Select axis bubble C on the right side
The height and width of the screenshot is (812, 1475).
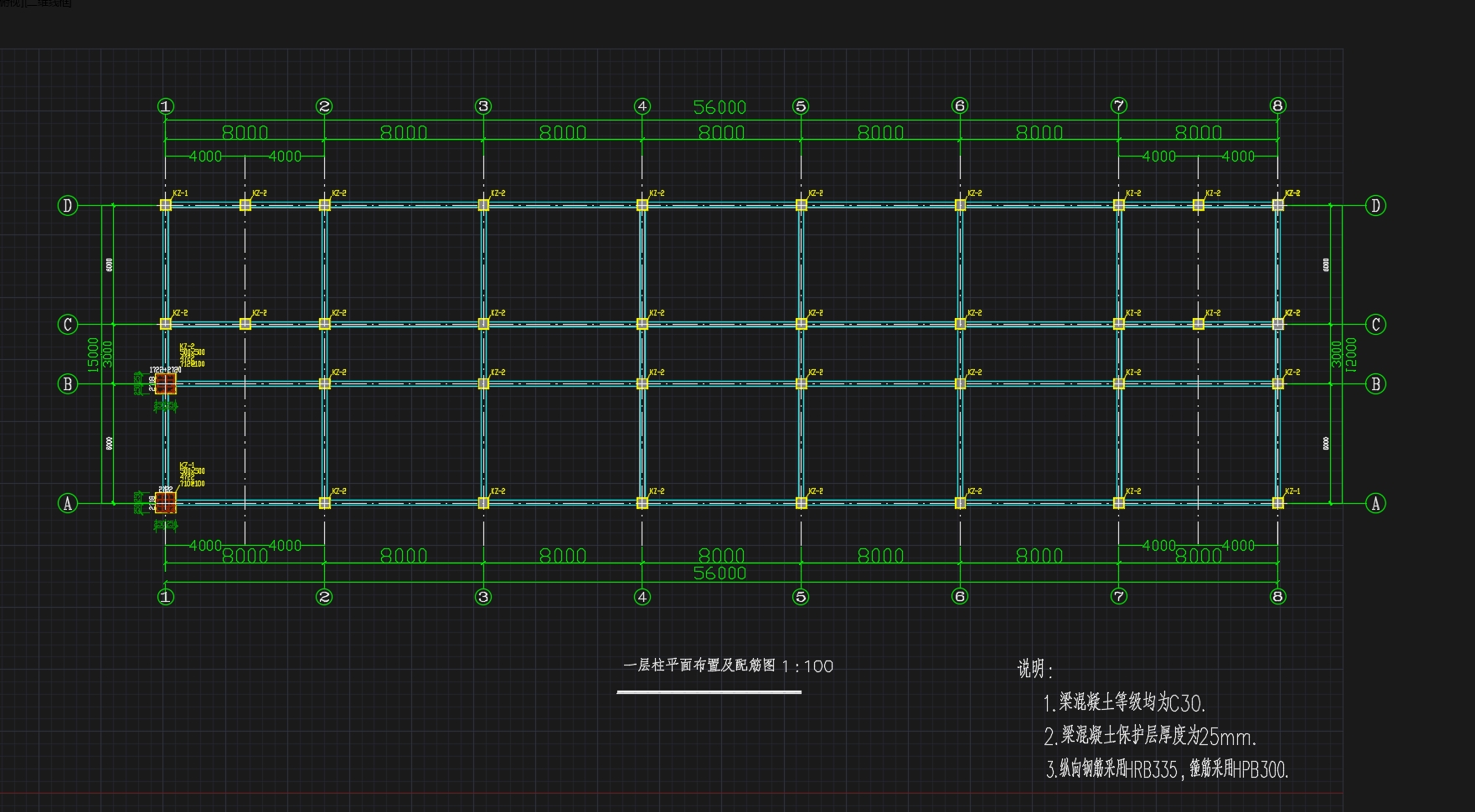pos(1375,324)
